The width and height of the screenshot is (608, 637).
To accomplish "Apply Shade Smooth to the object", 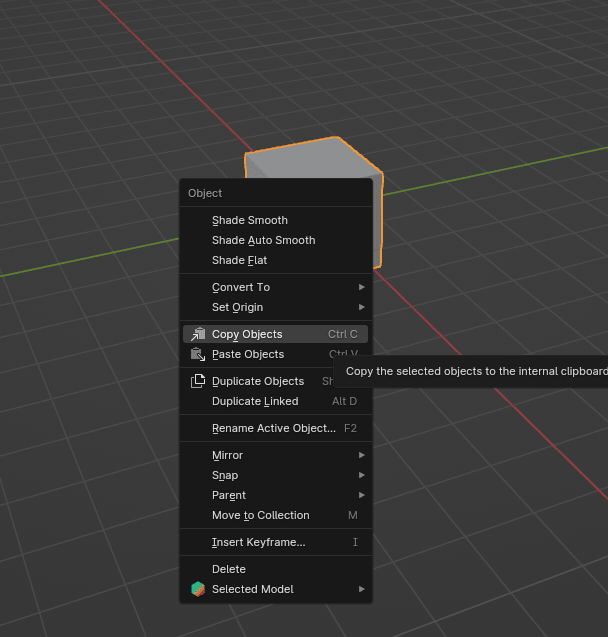I will pyautogui.click(x=250, y=220).
